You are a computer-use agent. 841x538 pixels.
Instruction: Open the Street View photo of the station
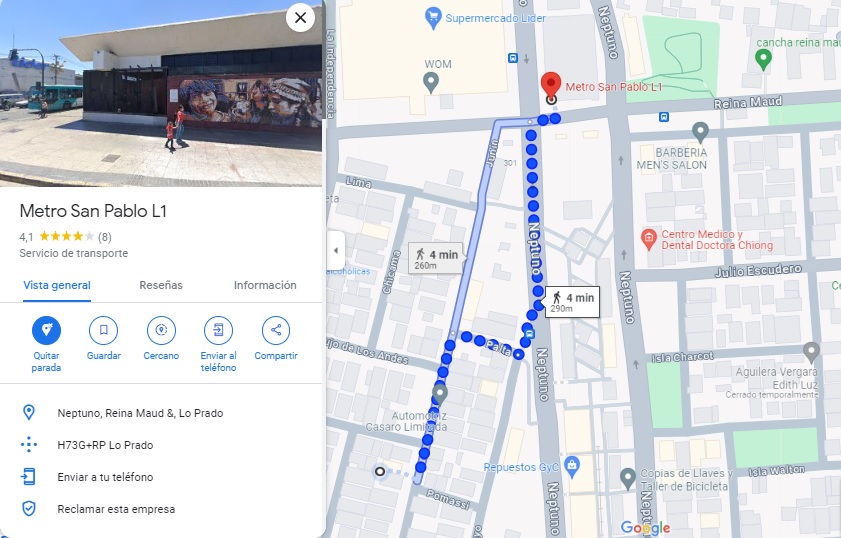pyautogui.click(x=161, y=93)
